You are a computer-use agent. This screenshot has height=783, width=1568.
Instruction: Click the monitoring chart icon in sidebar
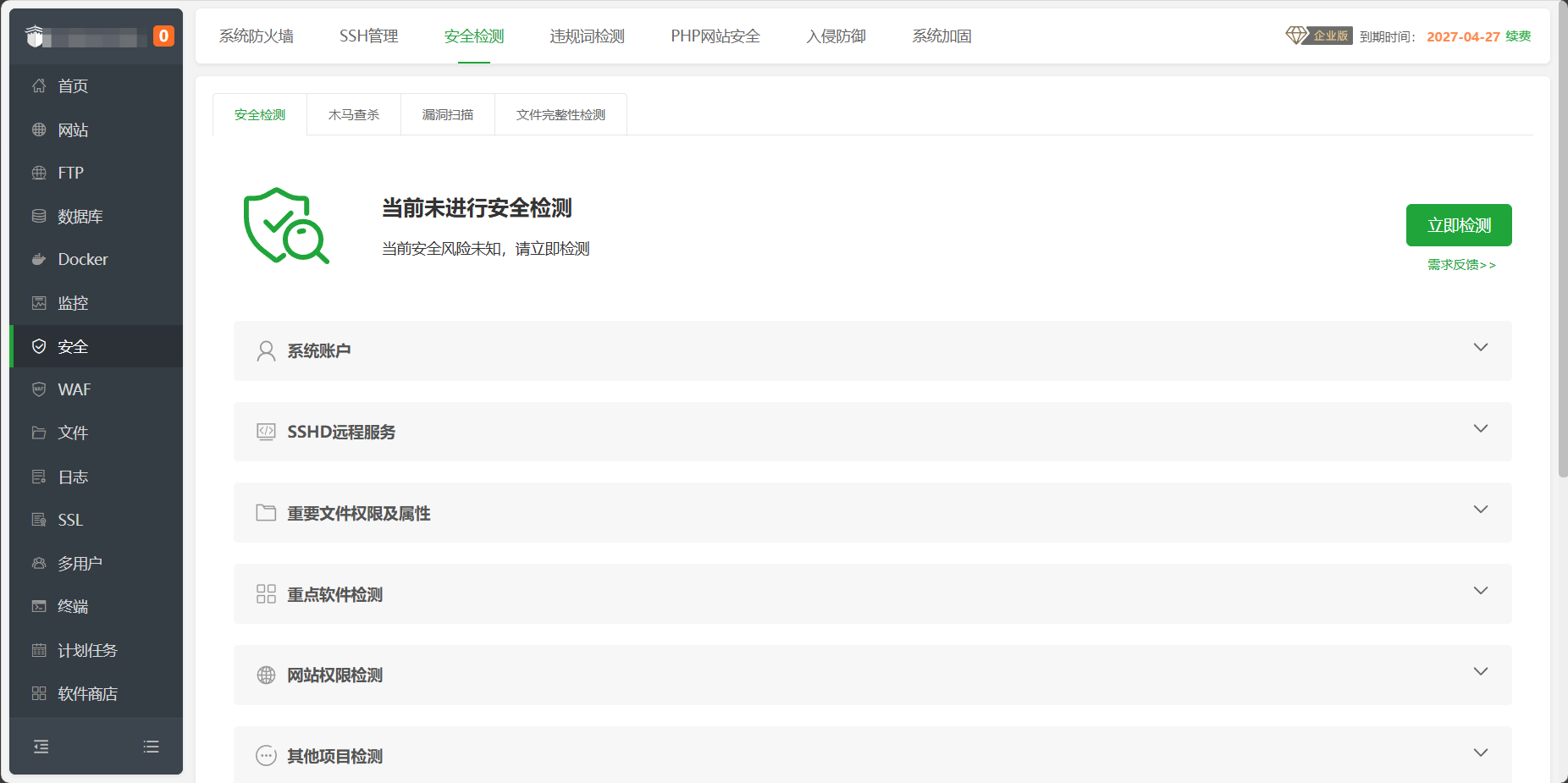pos(39,303)
